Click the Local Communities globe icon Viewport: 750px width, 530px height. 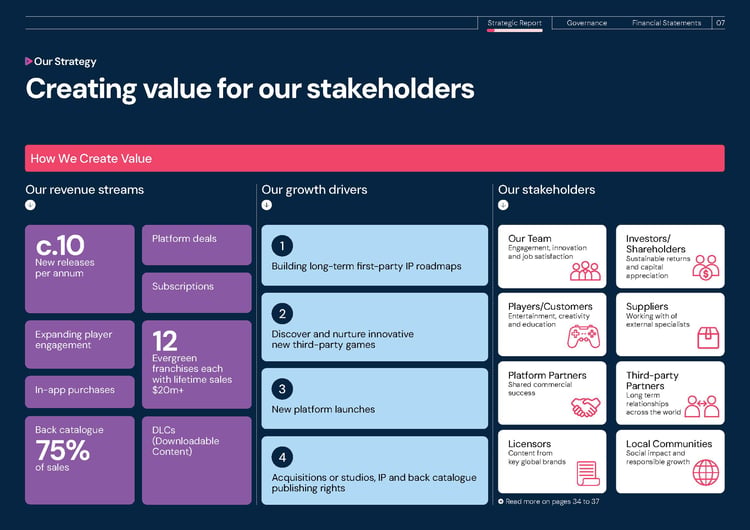706,473
